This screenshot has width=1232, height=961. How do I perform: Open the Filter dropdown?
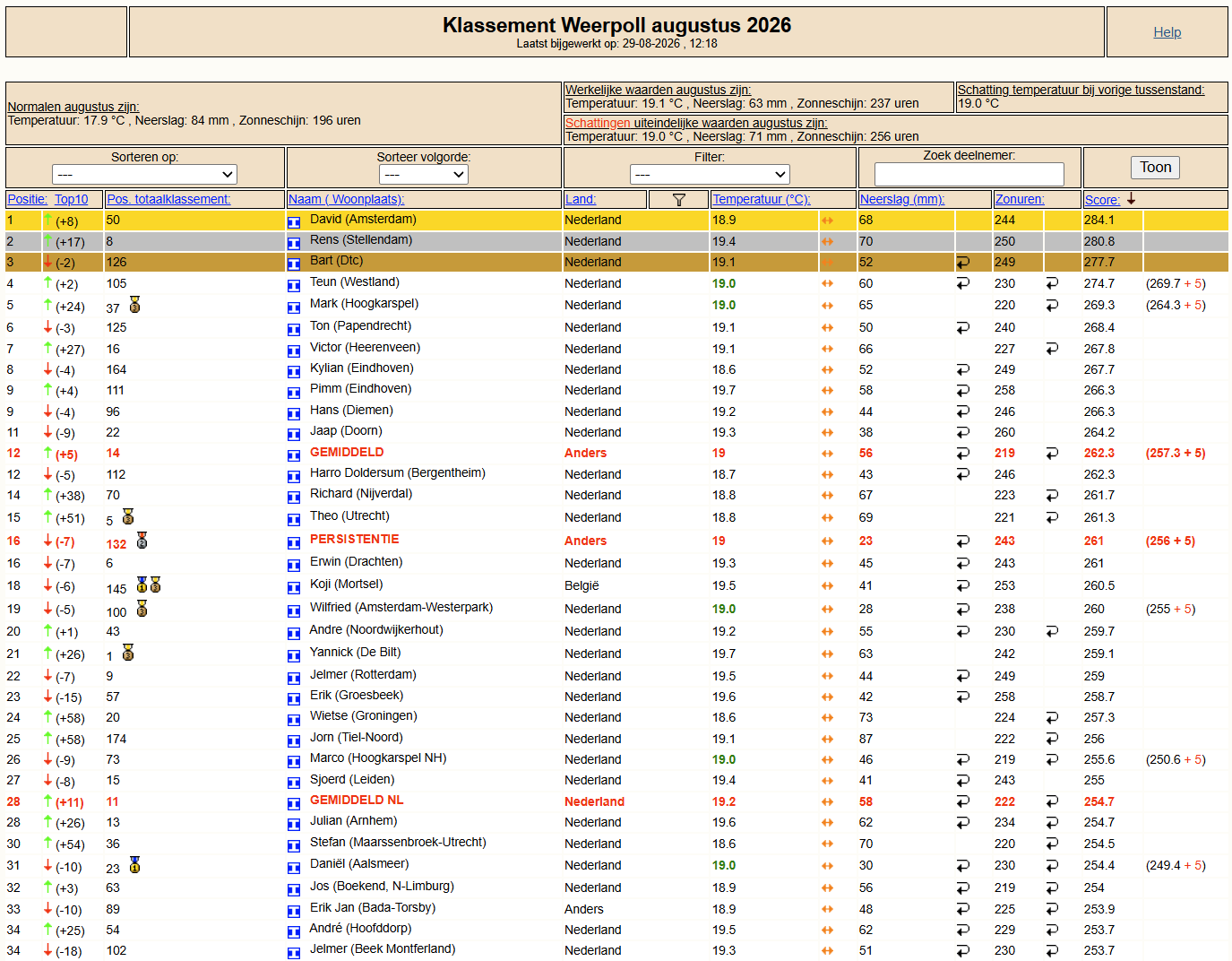[x=710, y=174]
